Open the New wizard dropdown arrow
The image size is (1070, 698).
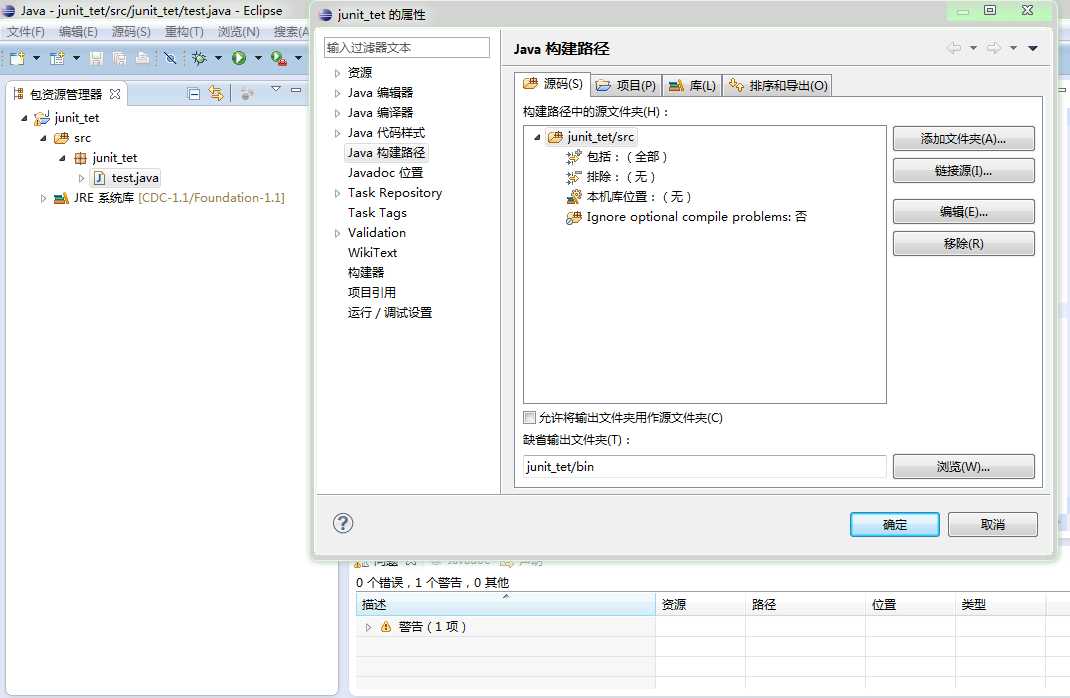36,58
